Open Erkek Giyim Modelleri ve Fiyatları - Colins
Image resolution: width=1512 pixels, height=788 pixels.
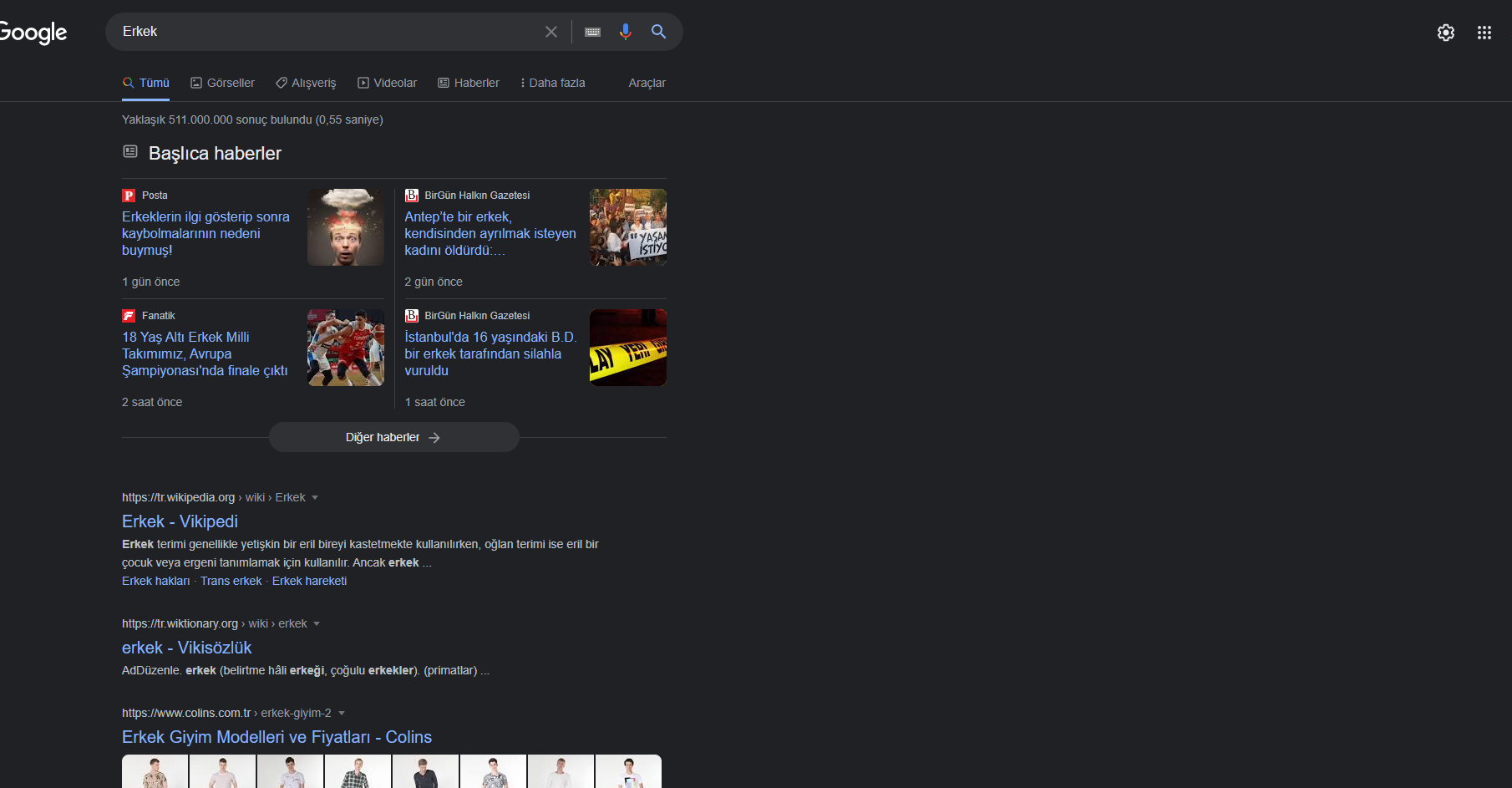click(x=277, y=737)
